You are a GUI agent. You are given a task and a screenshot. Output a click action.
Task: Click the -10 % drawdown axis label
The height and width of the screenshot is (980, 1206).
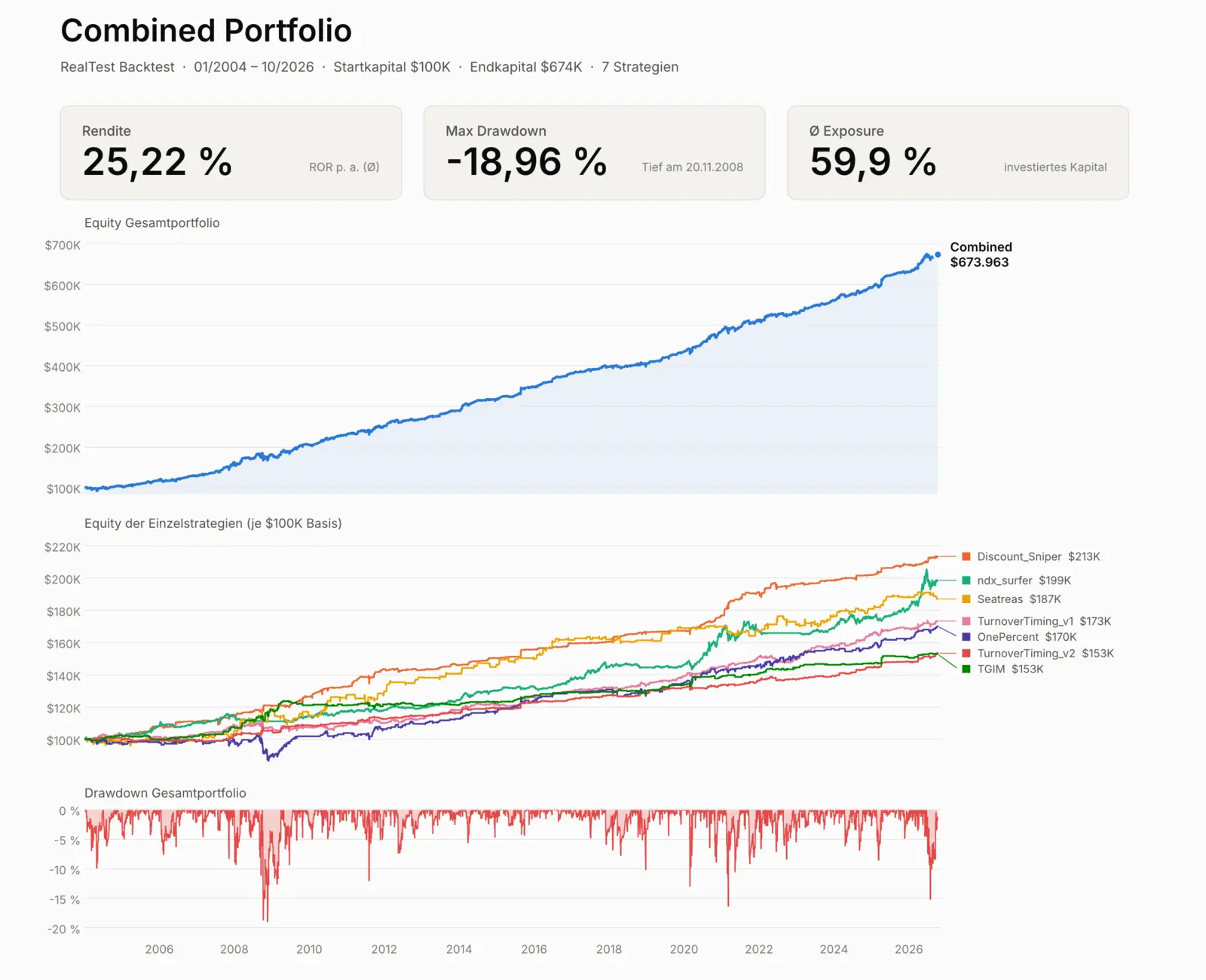tap(64, 870)
